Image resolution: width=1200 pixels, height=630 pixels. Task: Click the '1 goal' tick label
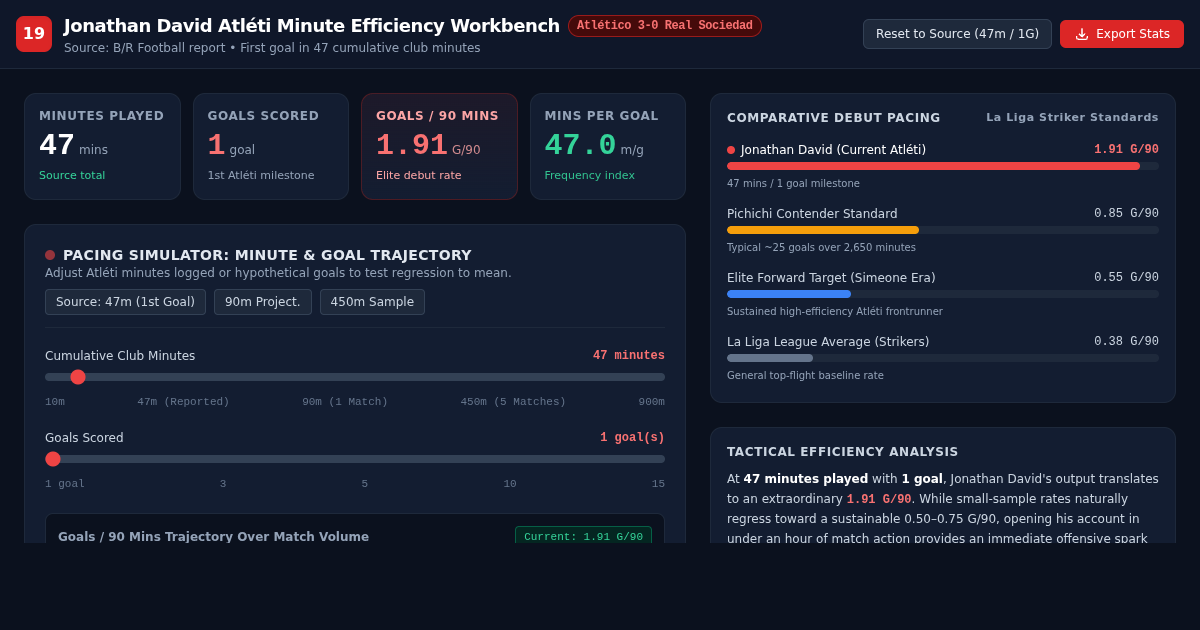[65, 484]
